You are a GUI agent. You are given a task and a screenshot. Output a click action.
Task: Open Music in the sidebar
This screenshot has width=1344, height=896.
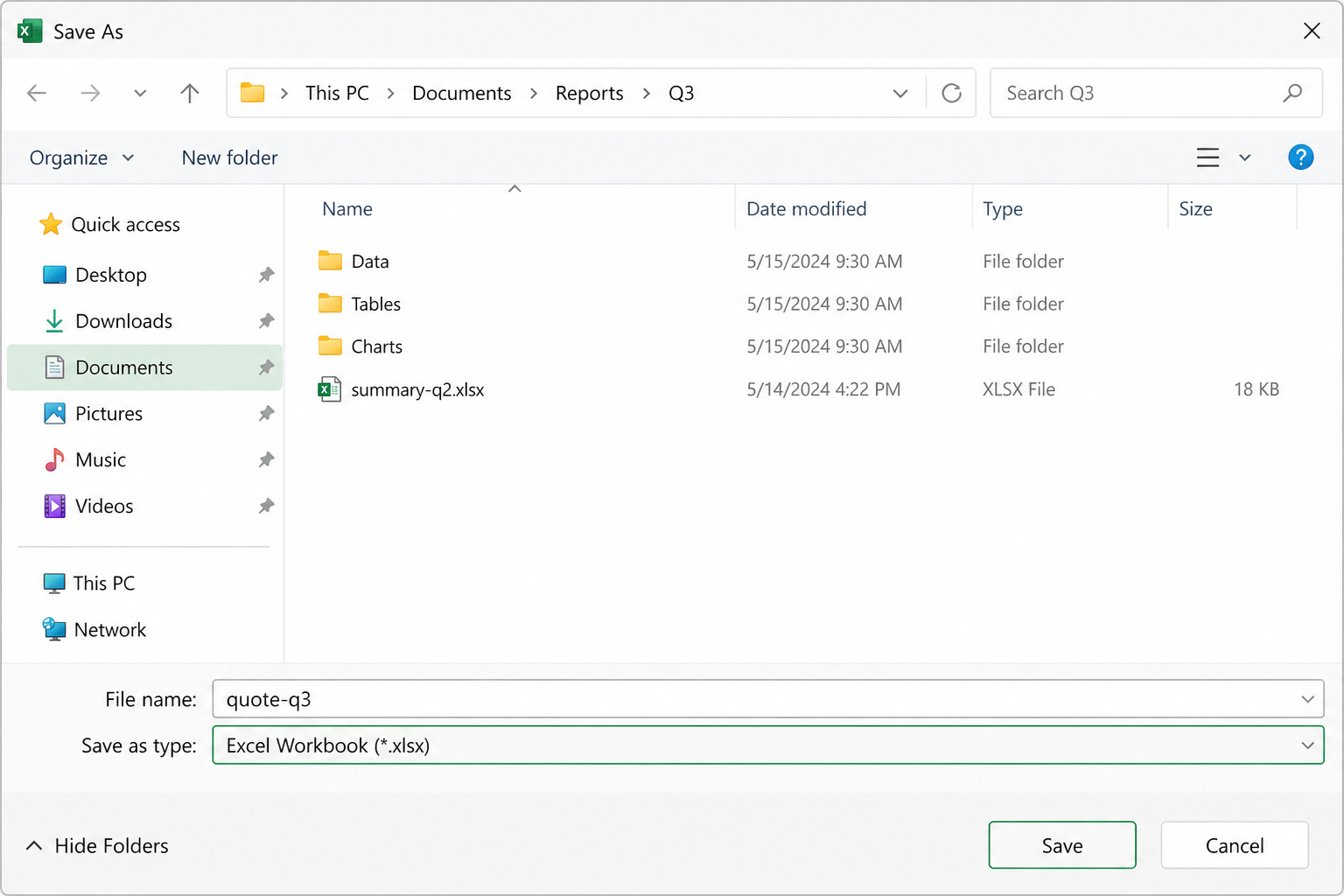point(144,460)
